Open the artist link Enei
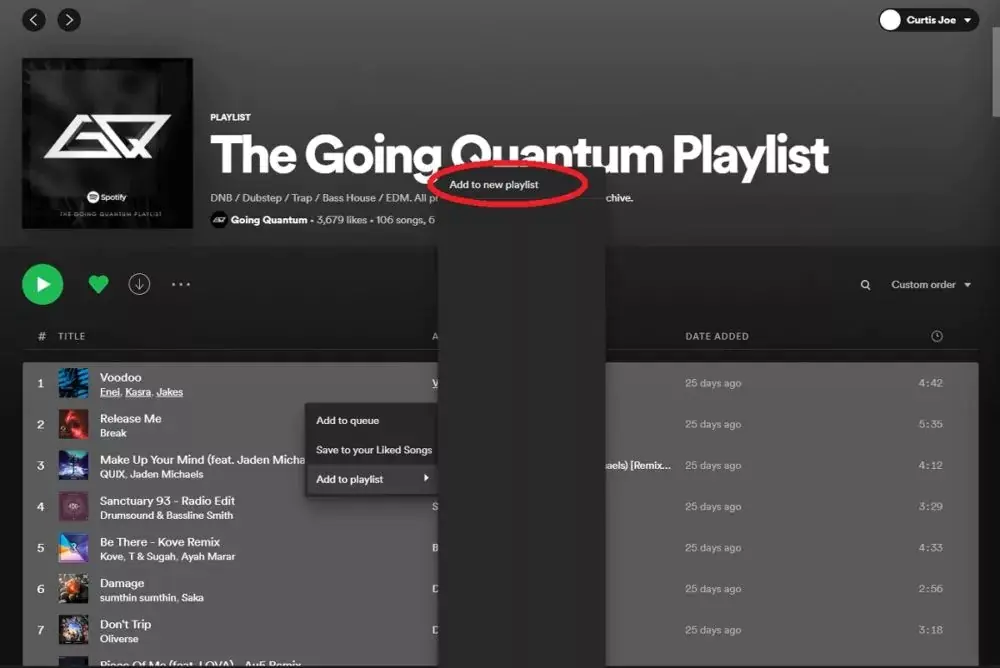The image size is (1000, 668). 109,392
